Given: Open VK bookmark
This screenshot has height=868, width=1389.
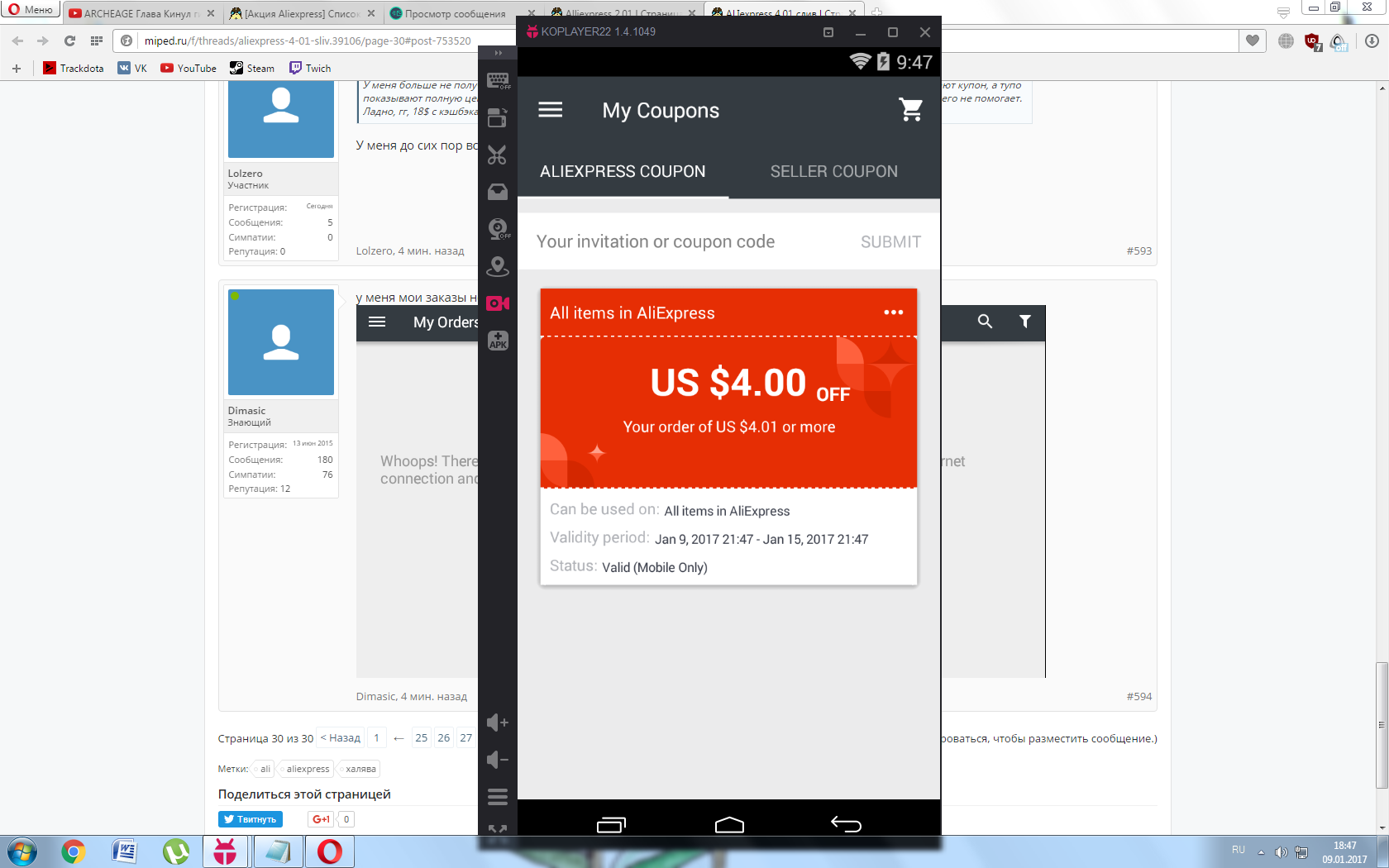Looking at the screenshot, I should (x=132, y=68).
